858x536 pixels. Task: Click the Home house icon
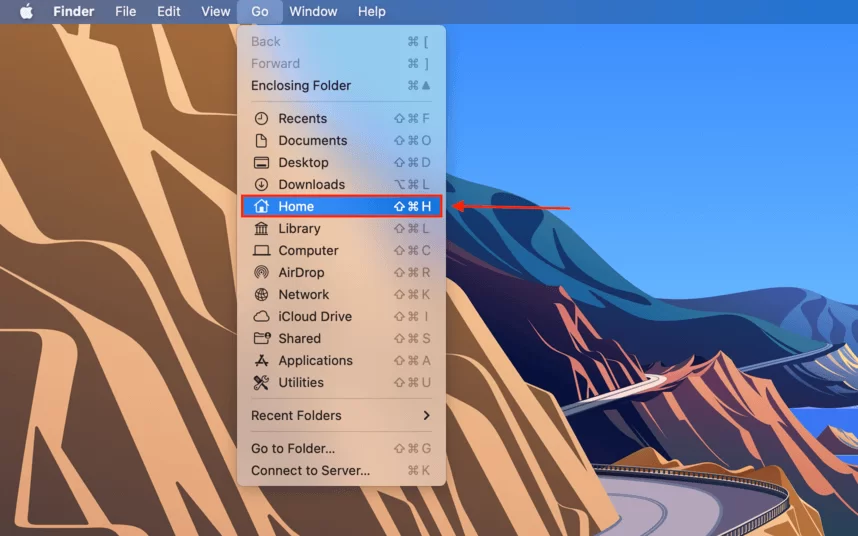[262, 206]
